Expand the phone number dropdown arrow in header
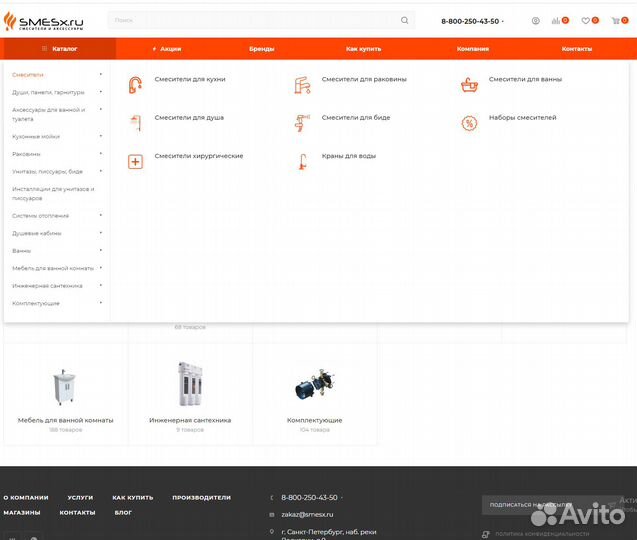The width and height of the screenshot is (637, 540). tap(503, 21)
